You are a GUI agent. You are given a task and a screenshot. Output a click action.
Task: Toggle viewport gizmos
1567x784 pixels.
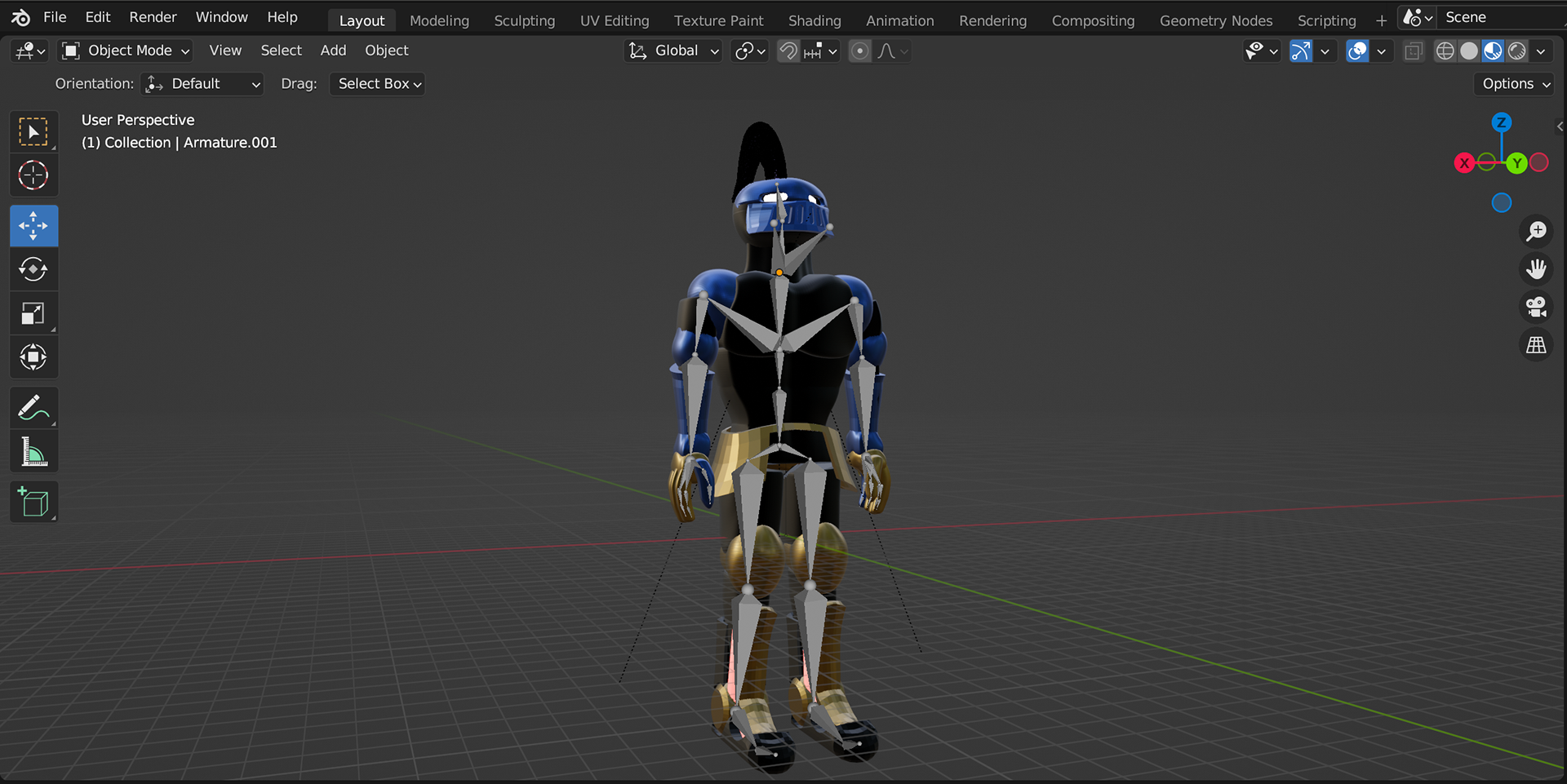tap(1301, 51)
